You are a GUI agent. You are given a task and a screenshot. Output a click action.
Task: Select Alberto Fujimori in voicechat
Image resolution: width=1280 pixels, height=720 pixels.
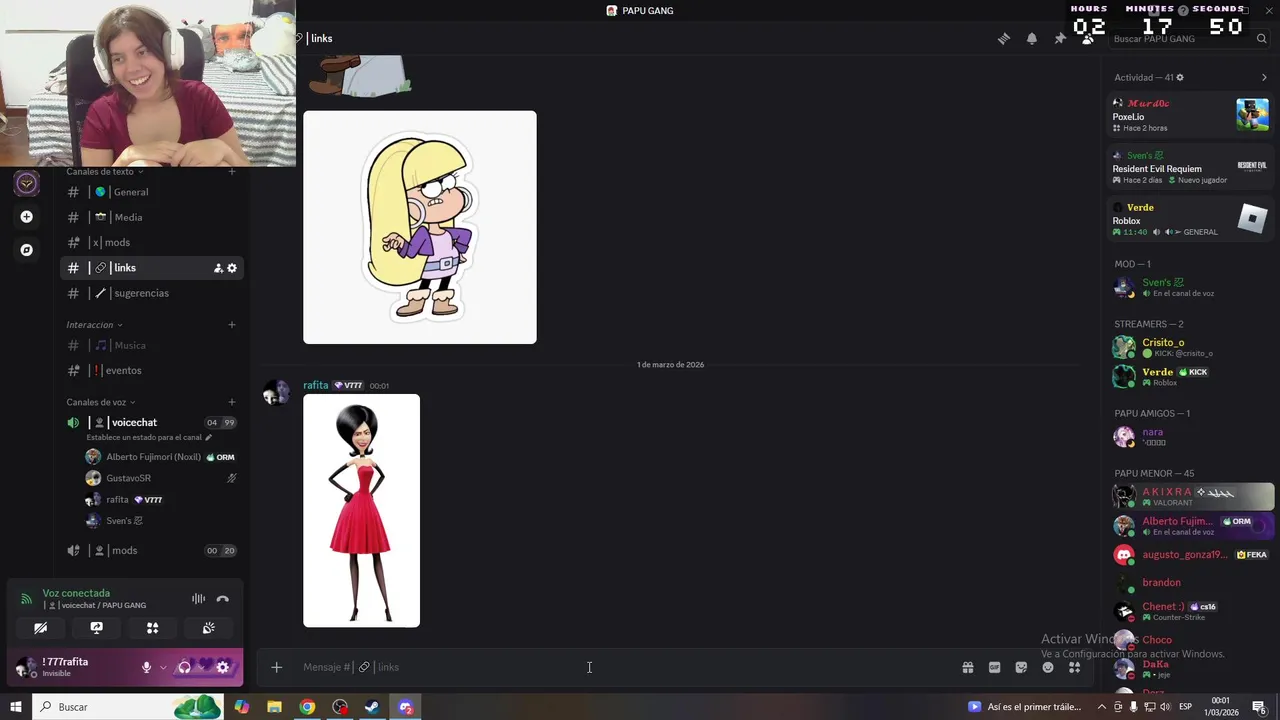[160, 457]
